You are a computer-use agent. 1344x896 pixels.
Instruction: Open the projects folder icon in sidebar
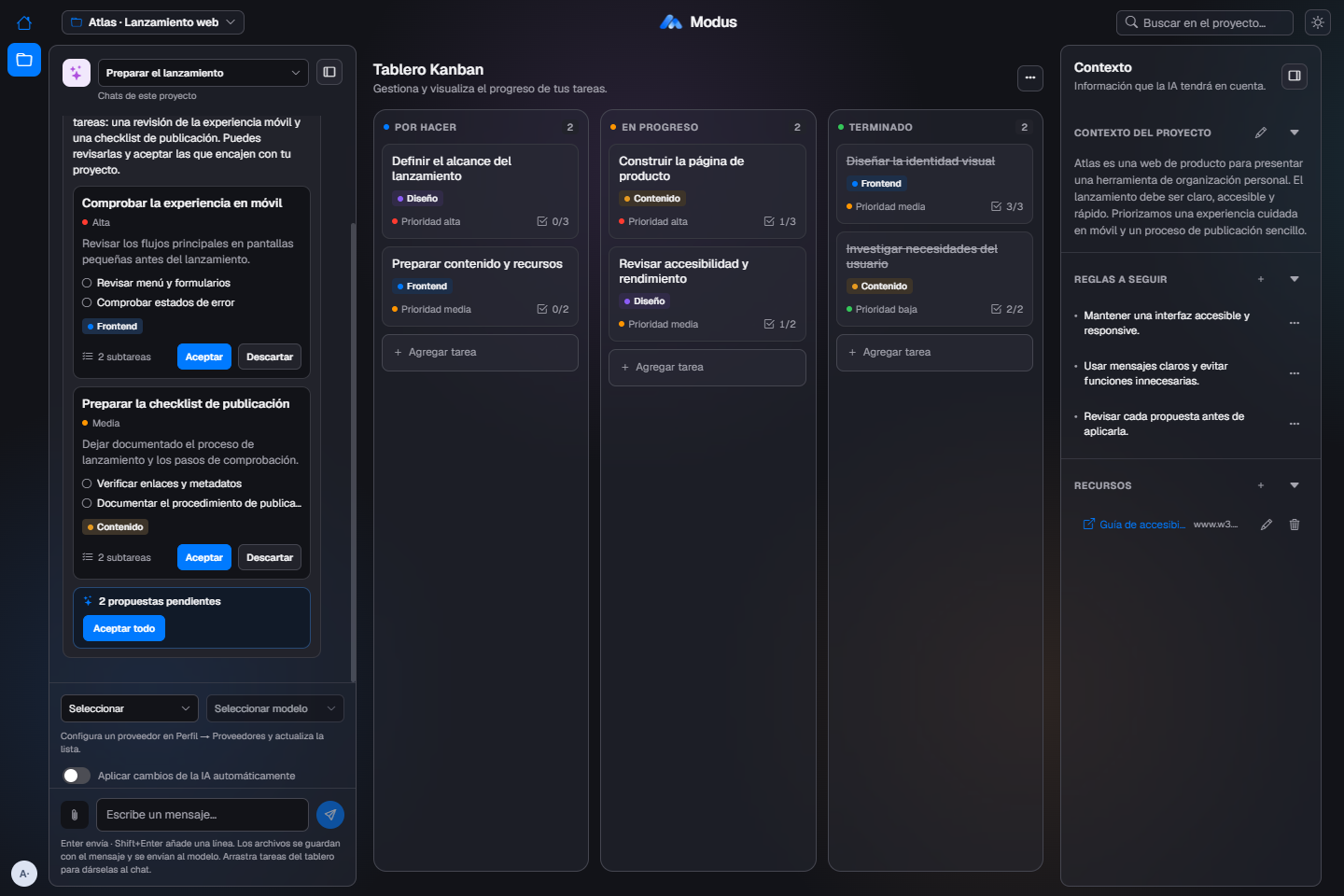tap(24, 60)
